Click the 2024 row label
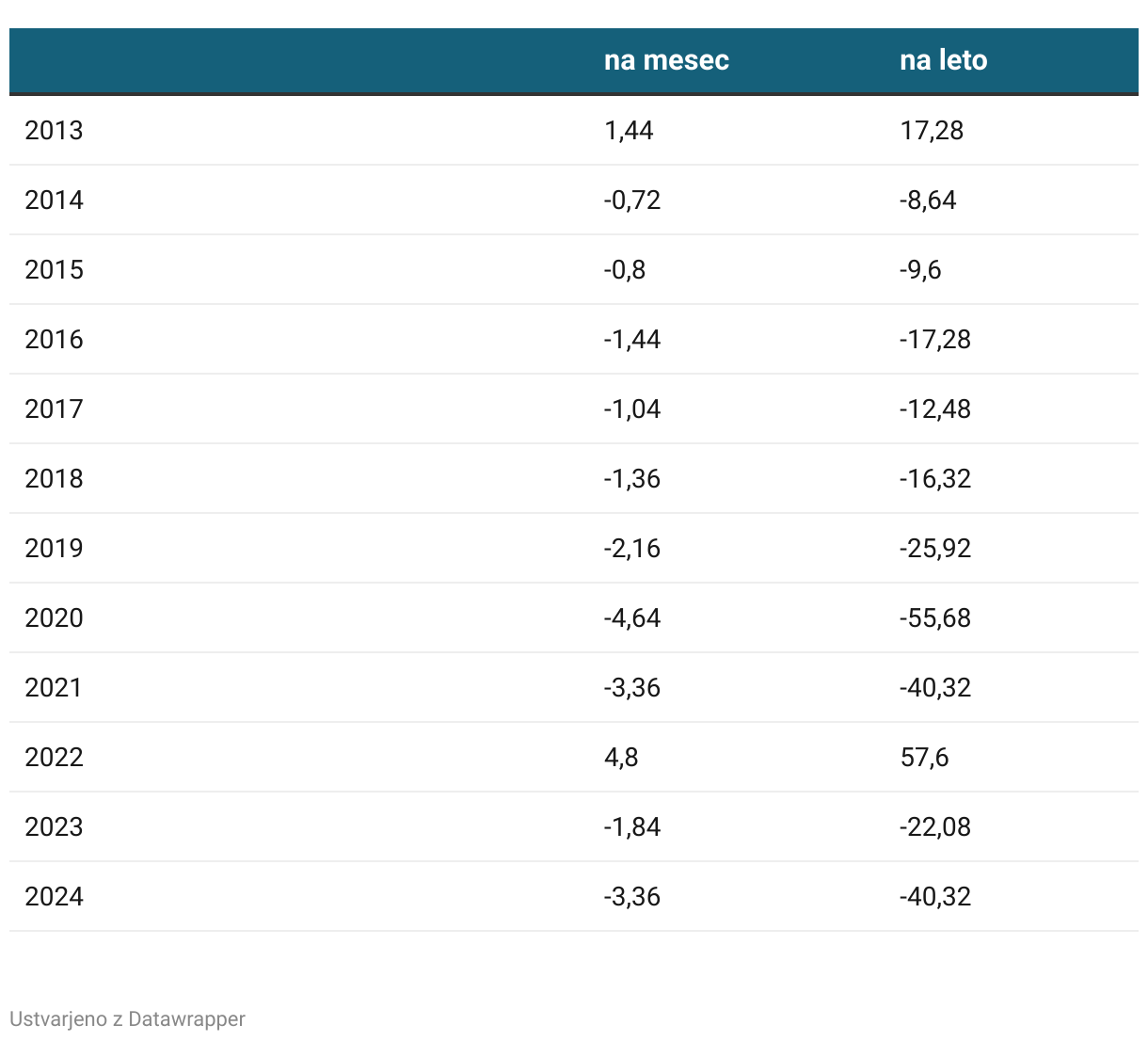The image size is (1148, 1041). click(x=54, y=897)
